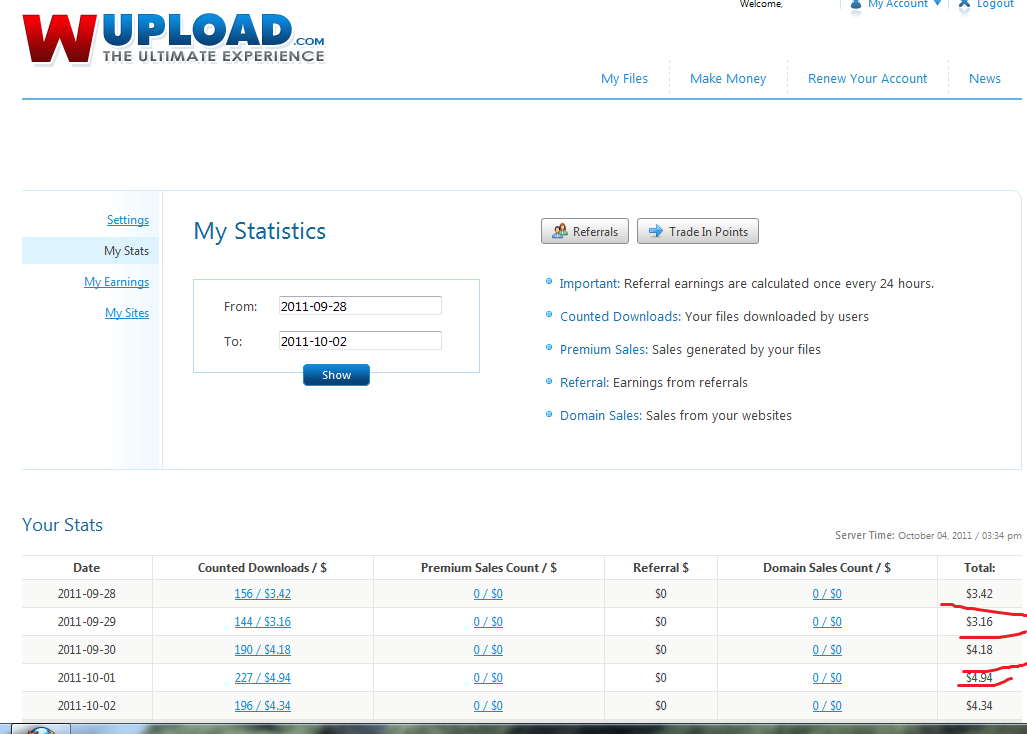
Task: Open 190 / $4.18 counted downloads link
Action: tap(263, 650)
